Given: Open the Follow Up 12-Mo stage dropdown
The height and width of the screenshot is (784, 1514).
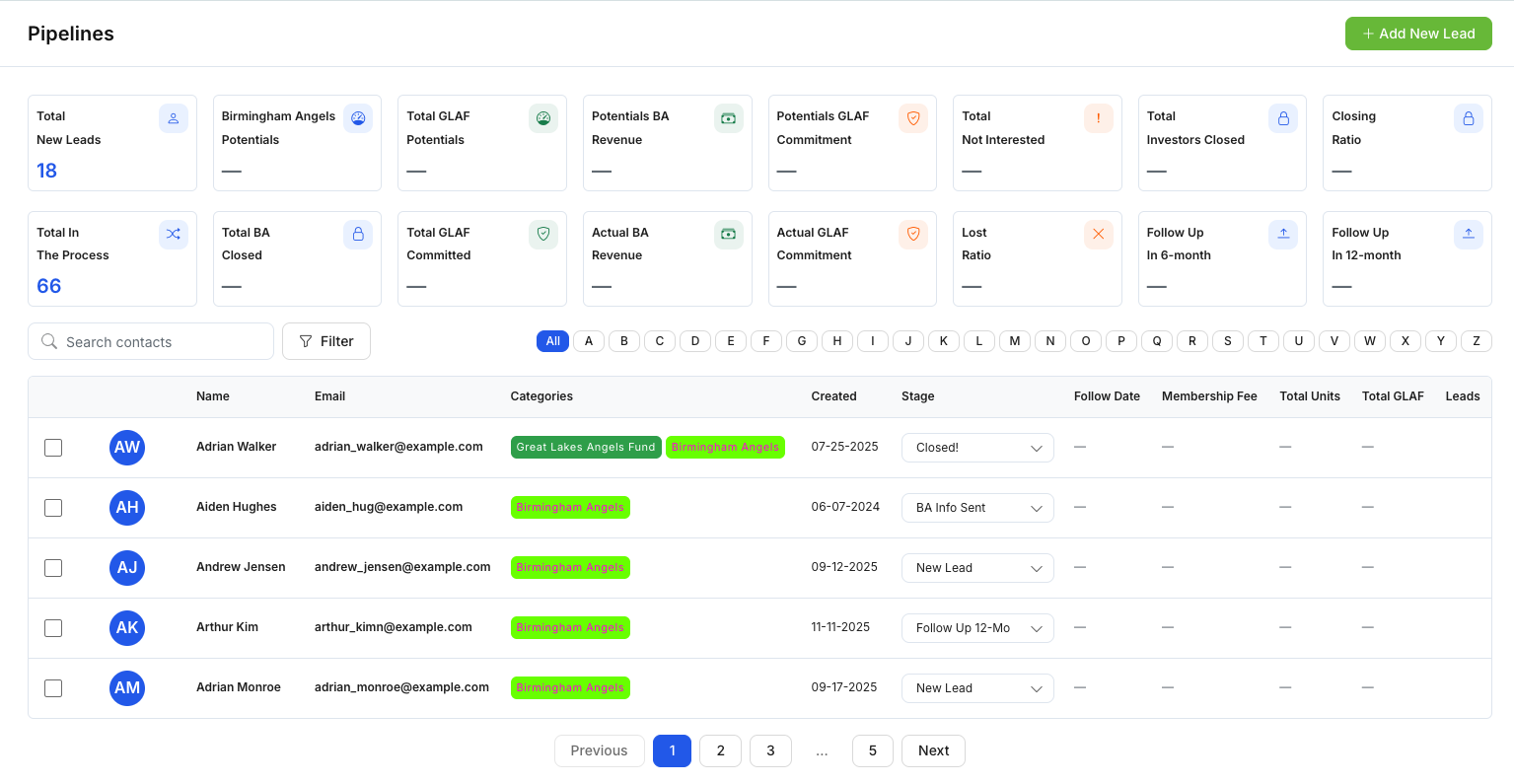Looking at the screenshot, I should tap(976, 628).
